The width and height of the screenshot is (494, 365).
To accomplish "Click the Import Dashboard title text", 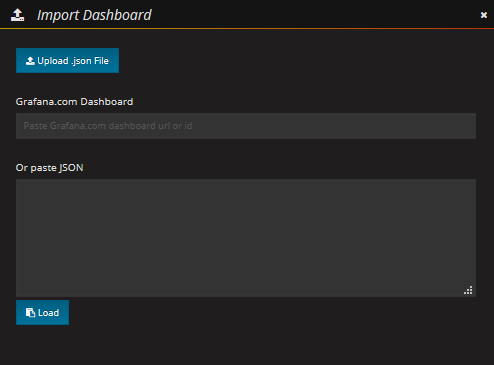I will tap(94, 15).
